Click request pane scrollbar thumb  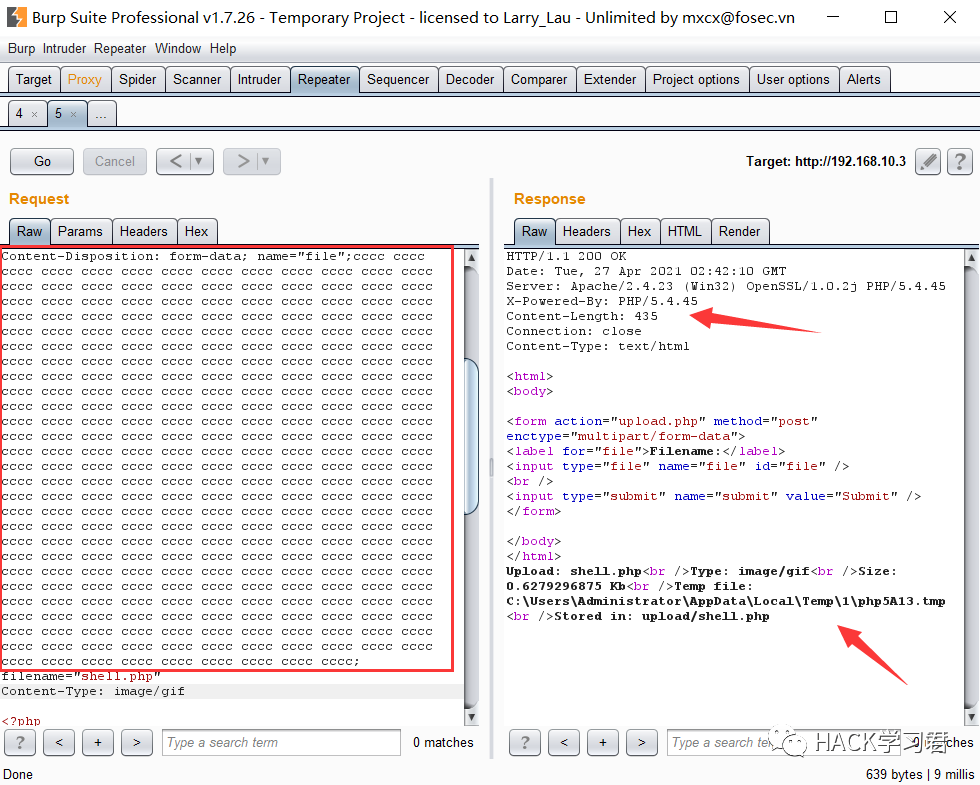[472, 436]
